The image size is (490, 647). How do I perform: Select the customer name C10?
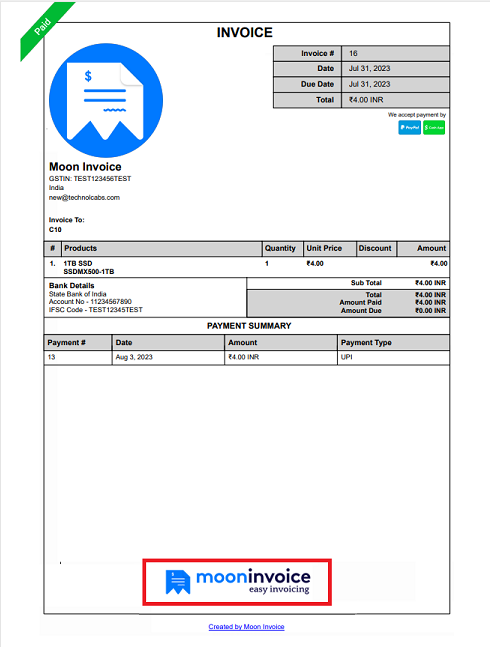(x=55, y=229)
